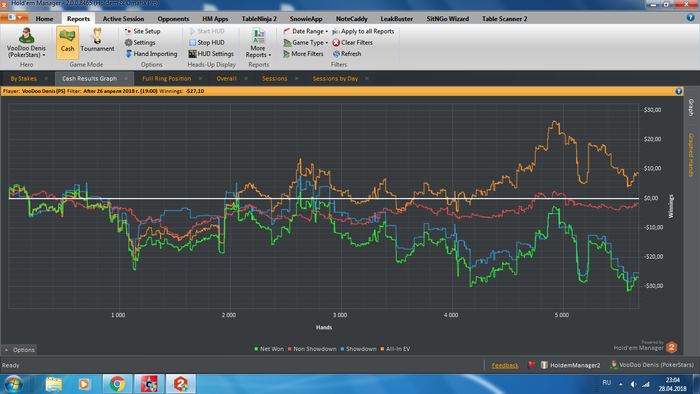
Task: Open the SnowieApp tab
Action: pos(306,19)
